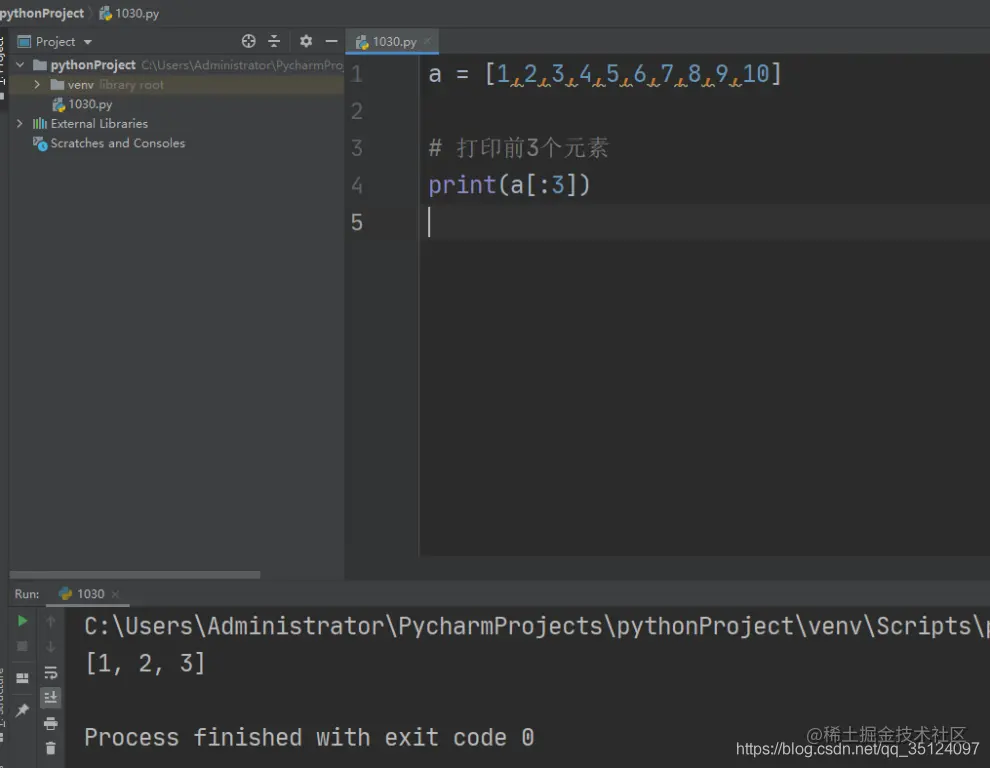This screenshot has height=768, width=990.
Task: Click pythonProject in the breadcrumb bar
Action: tap(42, 13)
